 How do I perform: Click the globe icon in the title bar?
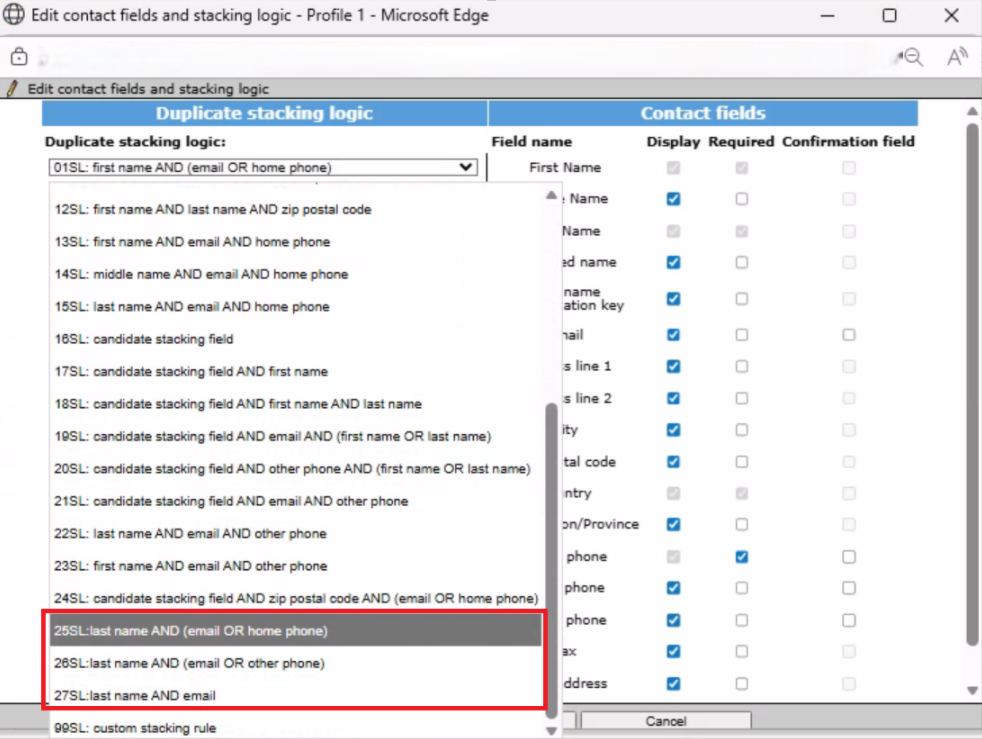(x=15, y=16)
